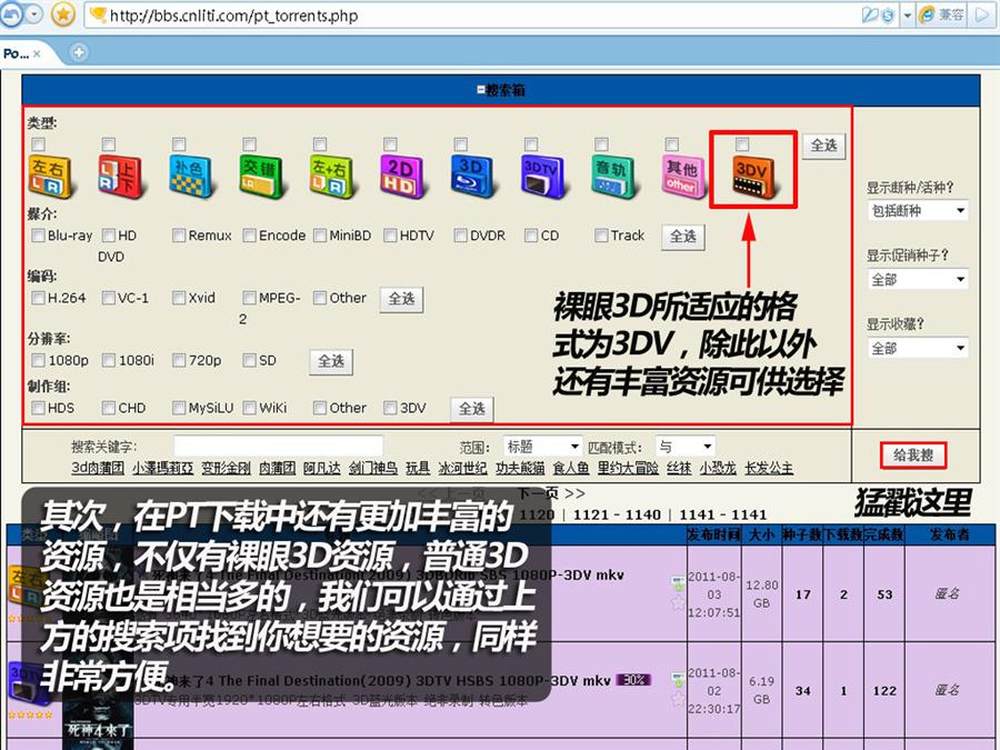Click the 功夫熊猫 keyword link
Viewport: 1000px width, 750px height.
[520, 468]
